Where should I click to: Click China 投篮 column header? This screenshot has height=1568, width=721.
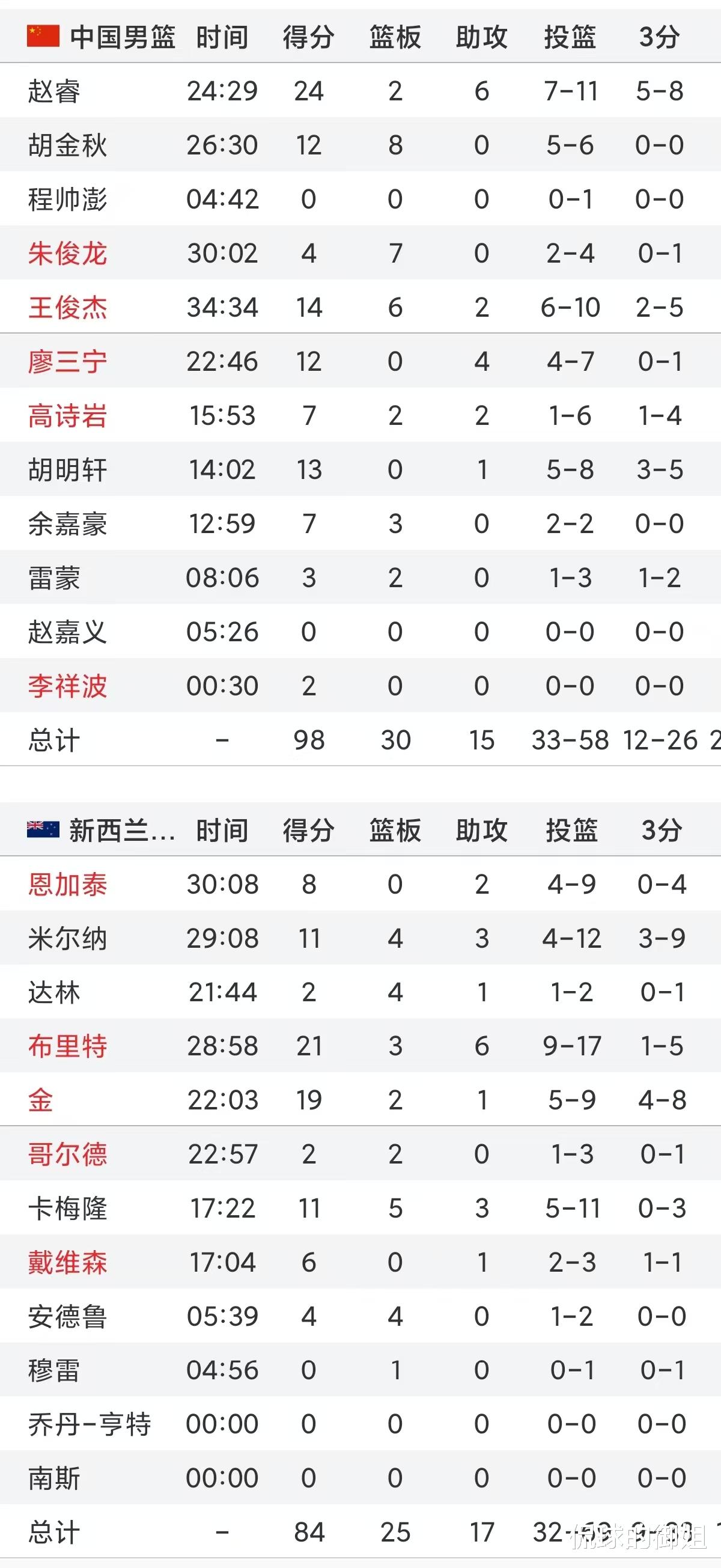coord(570,37)
